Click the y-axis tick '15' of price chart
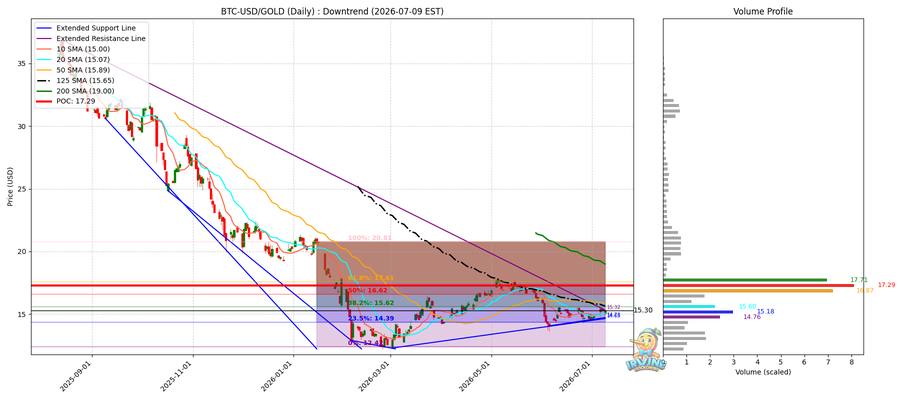The image size is (900, 400). click(x=23, y=314)
